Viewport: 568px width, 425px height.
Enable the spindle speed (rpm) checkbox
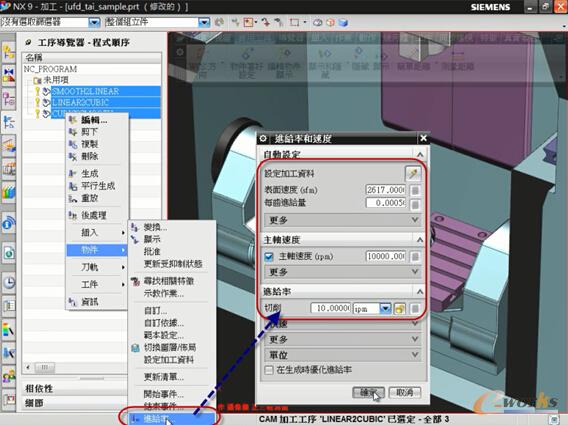coord(268,257)
